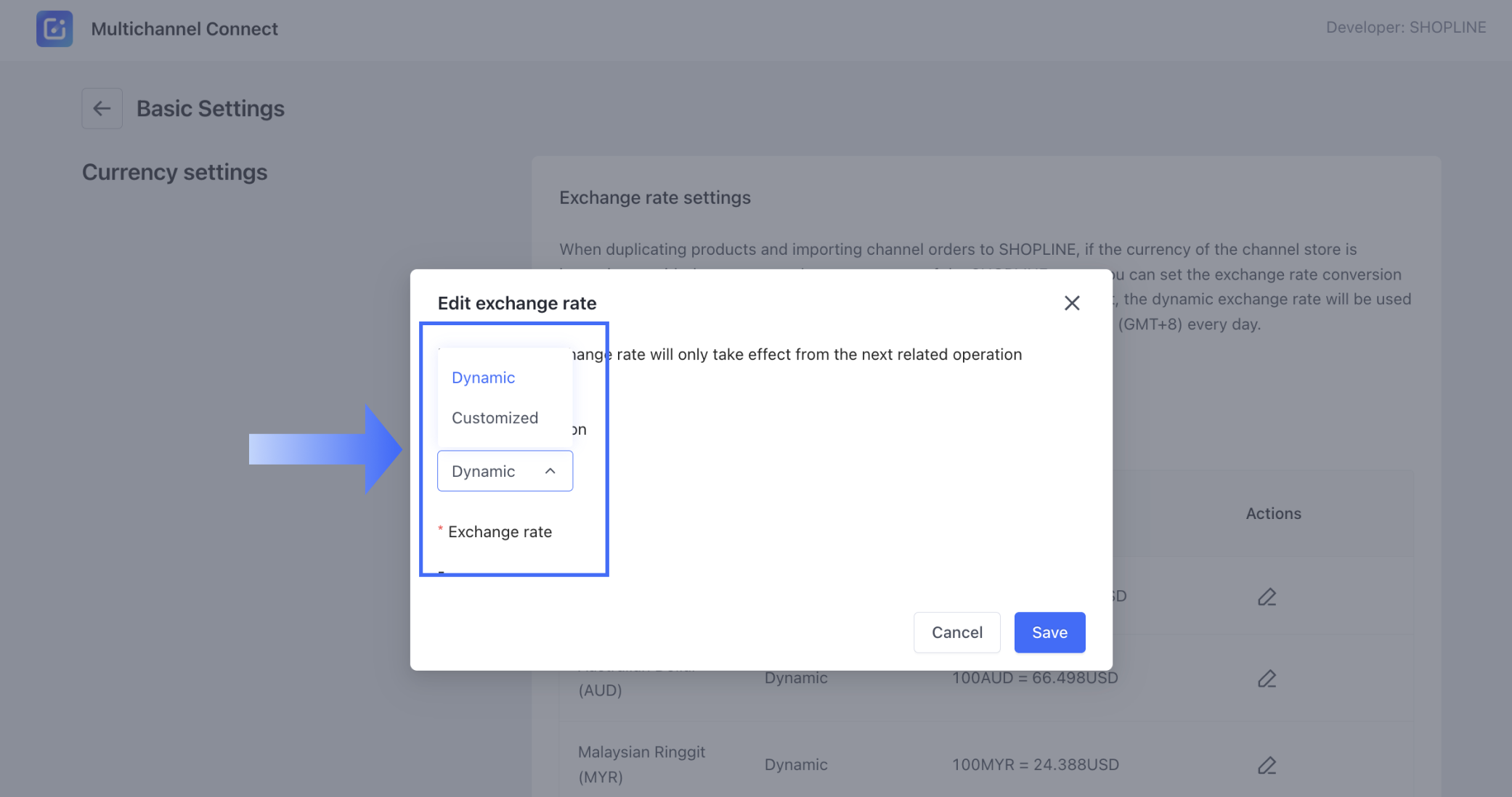Go back using the arrow beside Basic Settings

[x=102, y=109]
